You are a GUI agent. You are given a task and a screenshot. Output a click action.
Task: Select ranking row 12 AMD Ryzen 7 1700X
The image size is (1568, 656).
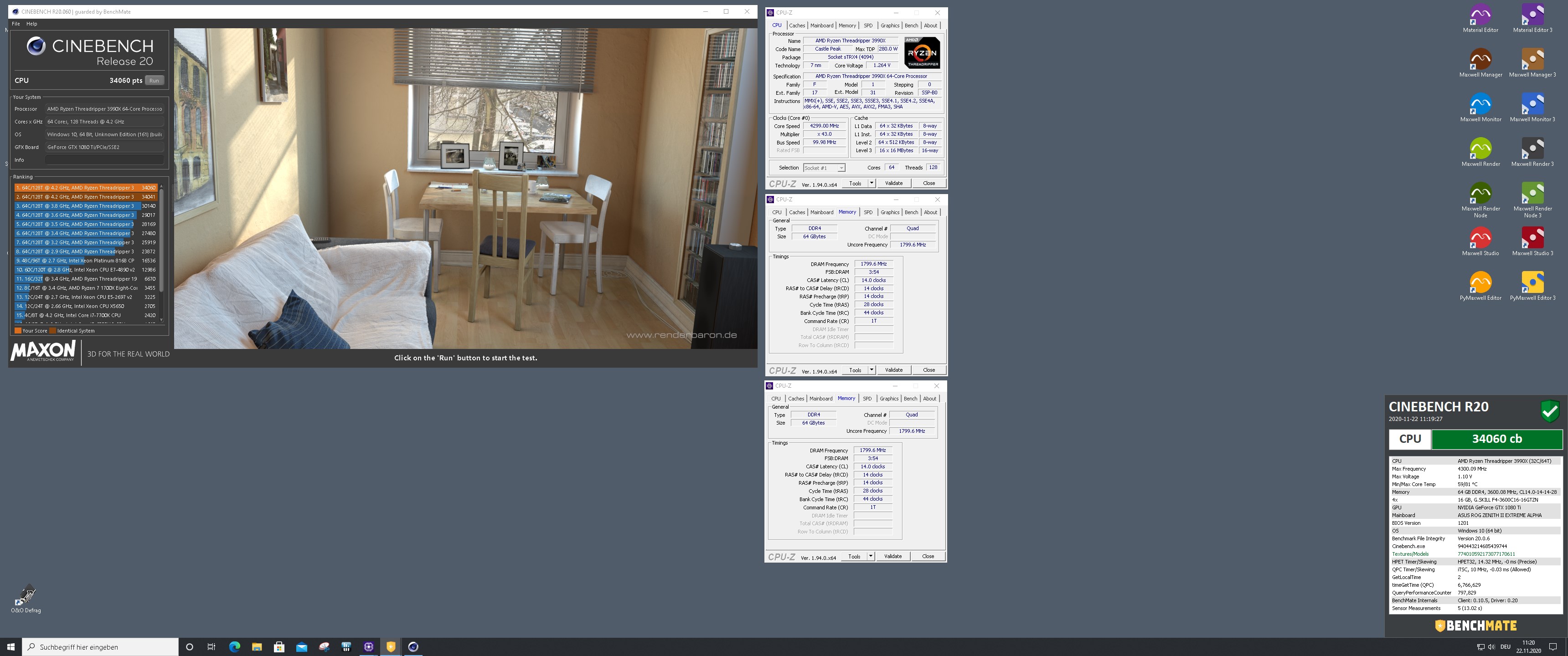click(86, 288)
